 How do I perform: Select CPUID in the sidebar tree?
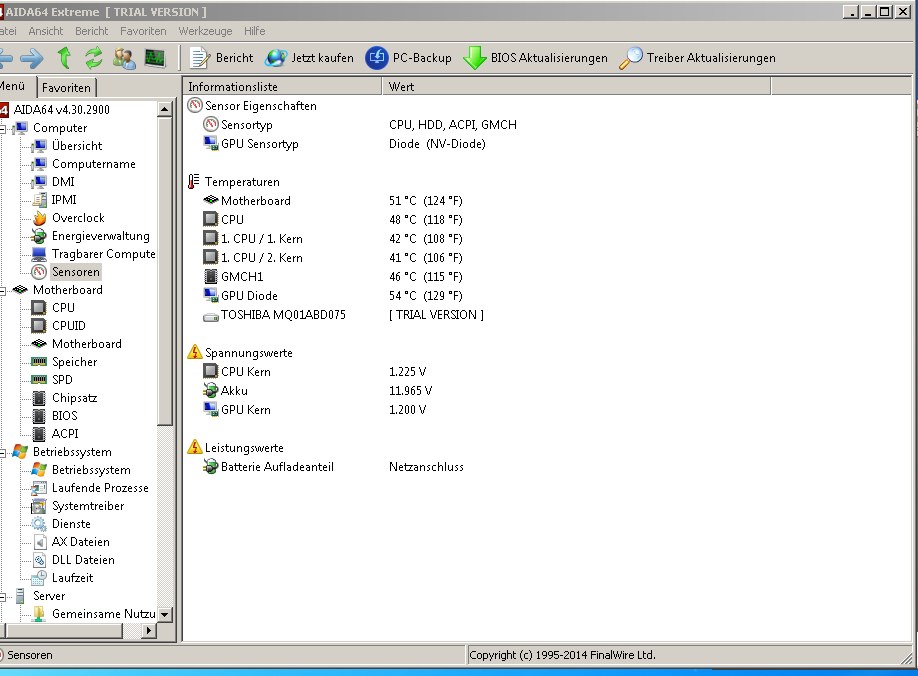click(68, 325)
